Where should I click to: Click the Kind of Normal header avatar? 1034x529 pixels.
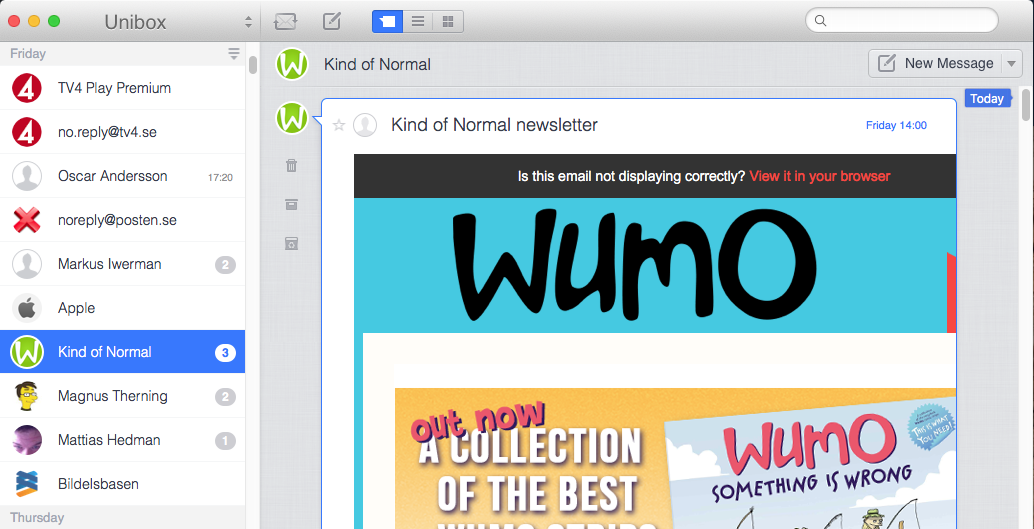(x=291, y=64)
